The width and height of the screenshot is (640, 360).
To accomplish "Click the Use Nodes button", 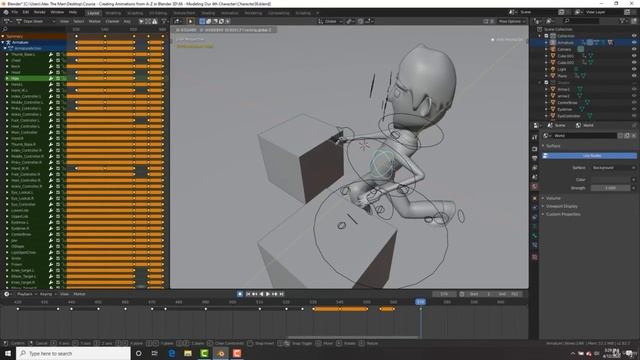I will click(590, 156).
